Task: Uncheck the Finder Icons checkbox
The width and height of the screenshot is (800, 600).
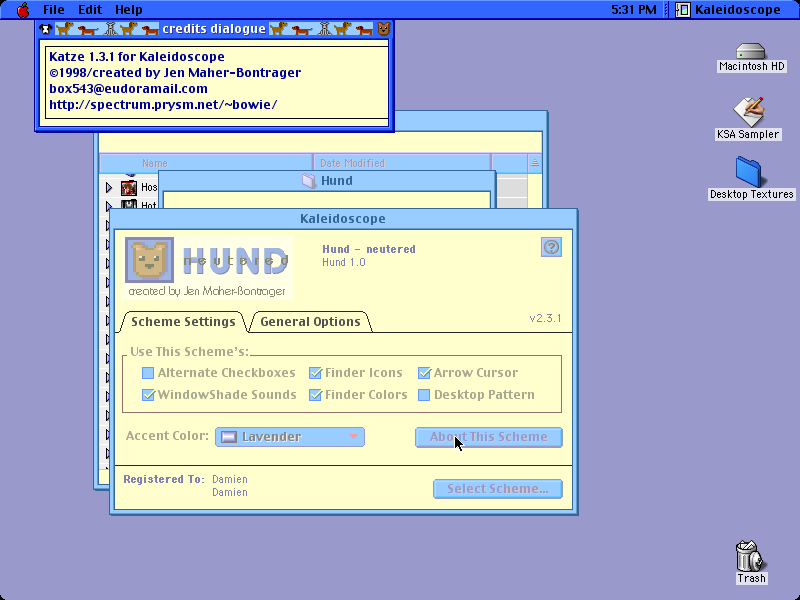Action: [x=315, y=373]
